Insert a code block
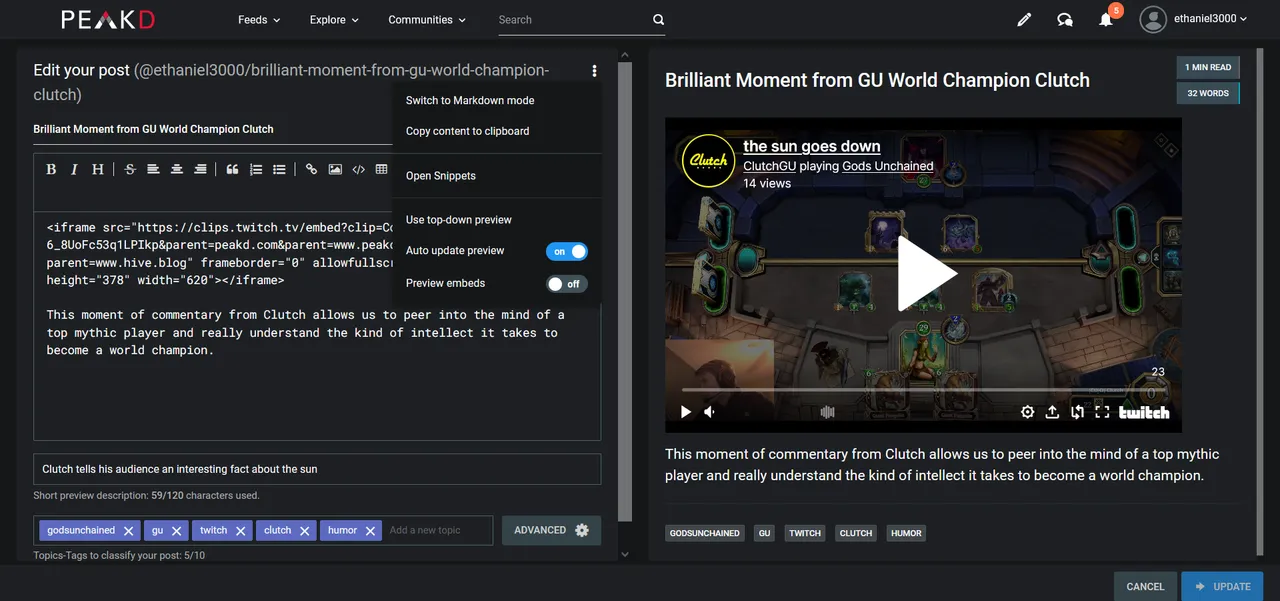 pyautogui.click(x=358, y=169)
